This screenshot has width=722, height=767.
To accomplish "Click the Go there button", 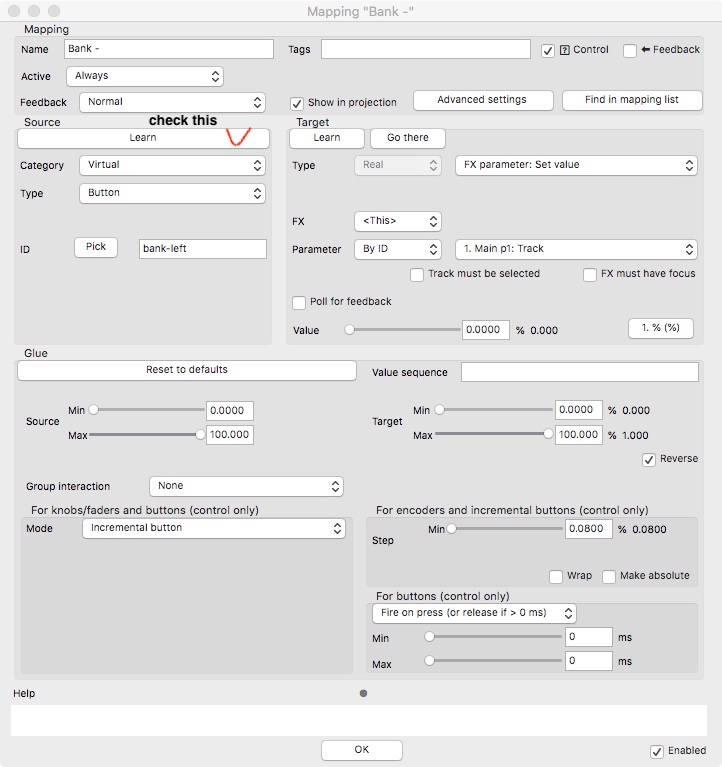I will coord(407,138).
